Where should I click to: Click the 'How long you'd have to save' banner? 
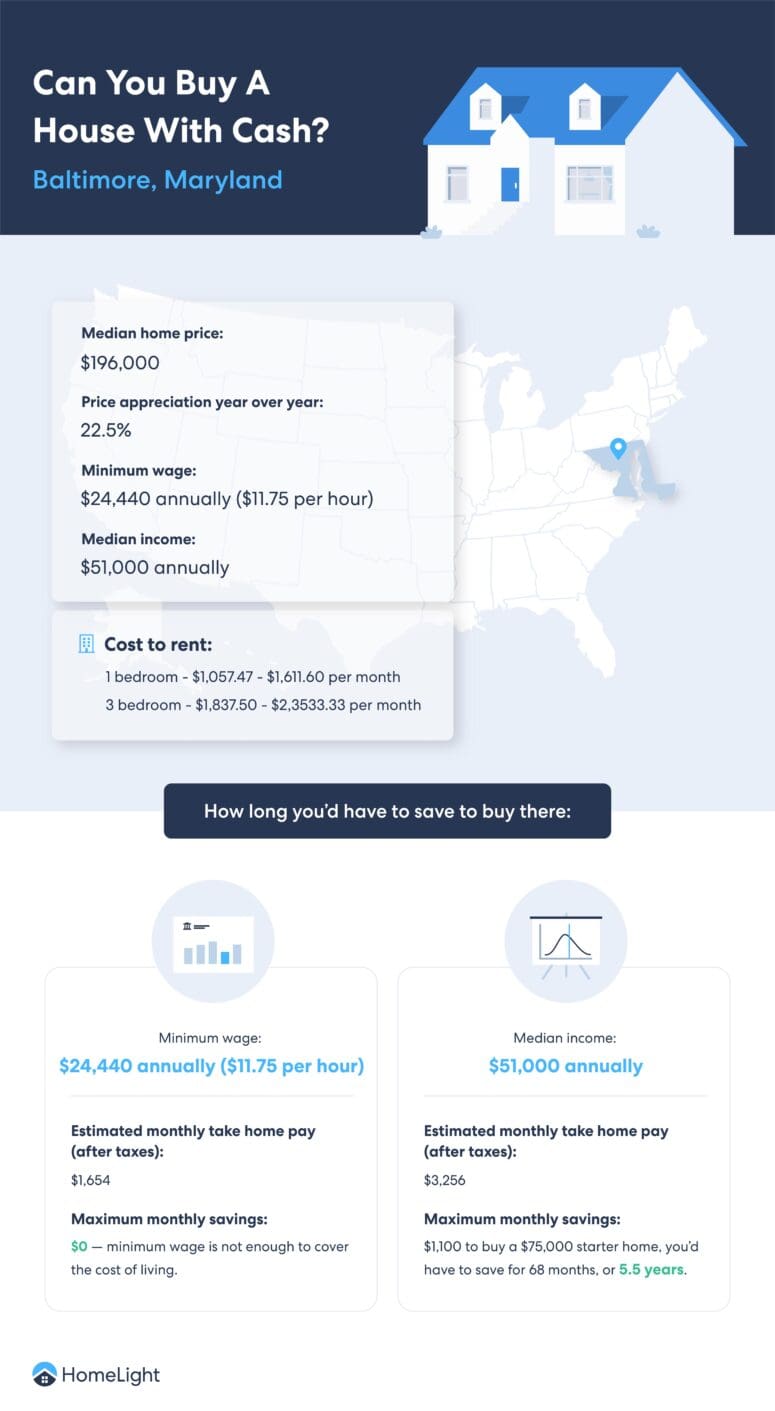(387, 810)
